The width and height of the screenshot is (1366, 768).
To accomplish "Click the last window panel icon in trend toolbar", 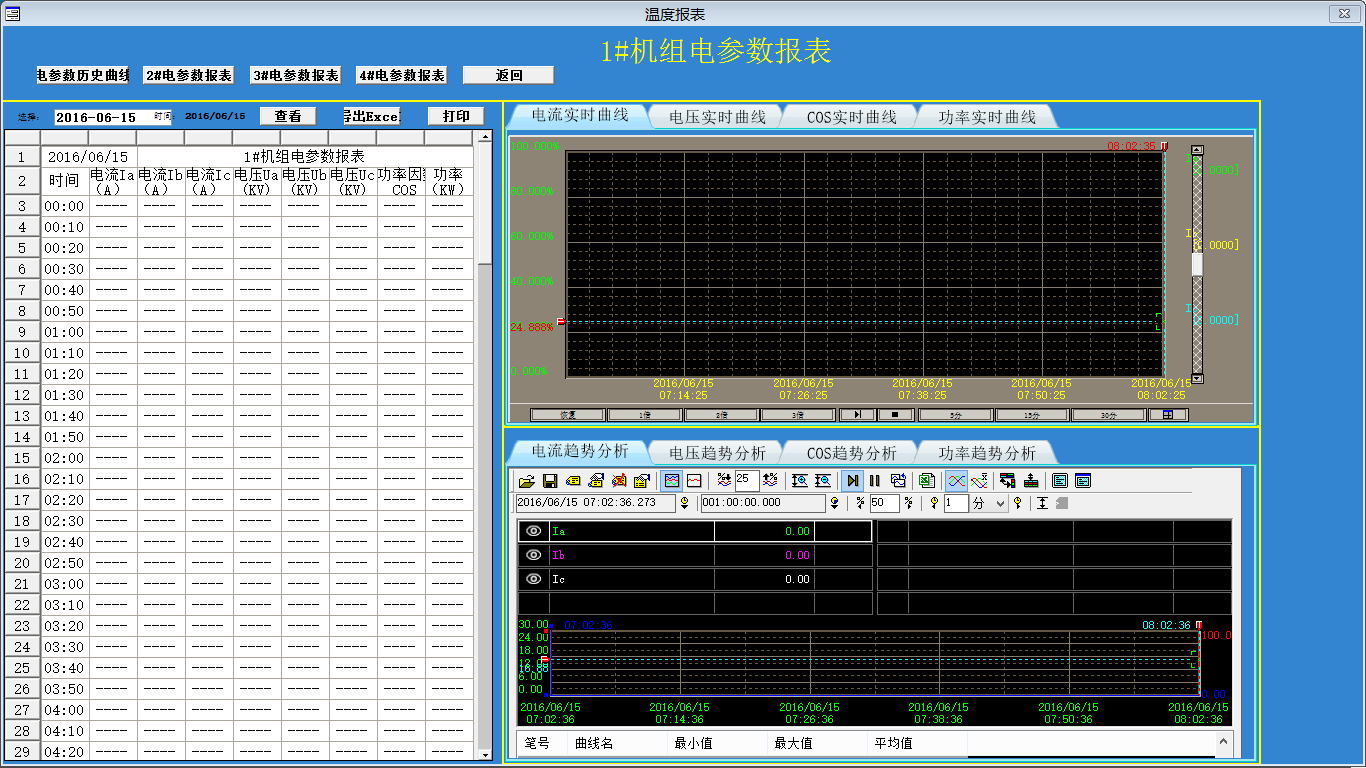I will click(x=1083, y=481).
